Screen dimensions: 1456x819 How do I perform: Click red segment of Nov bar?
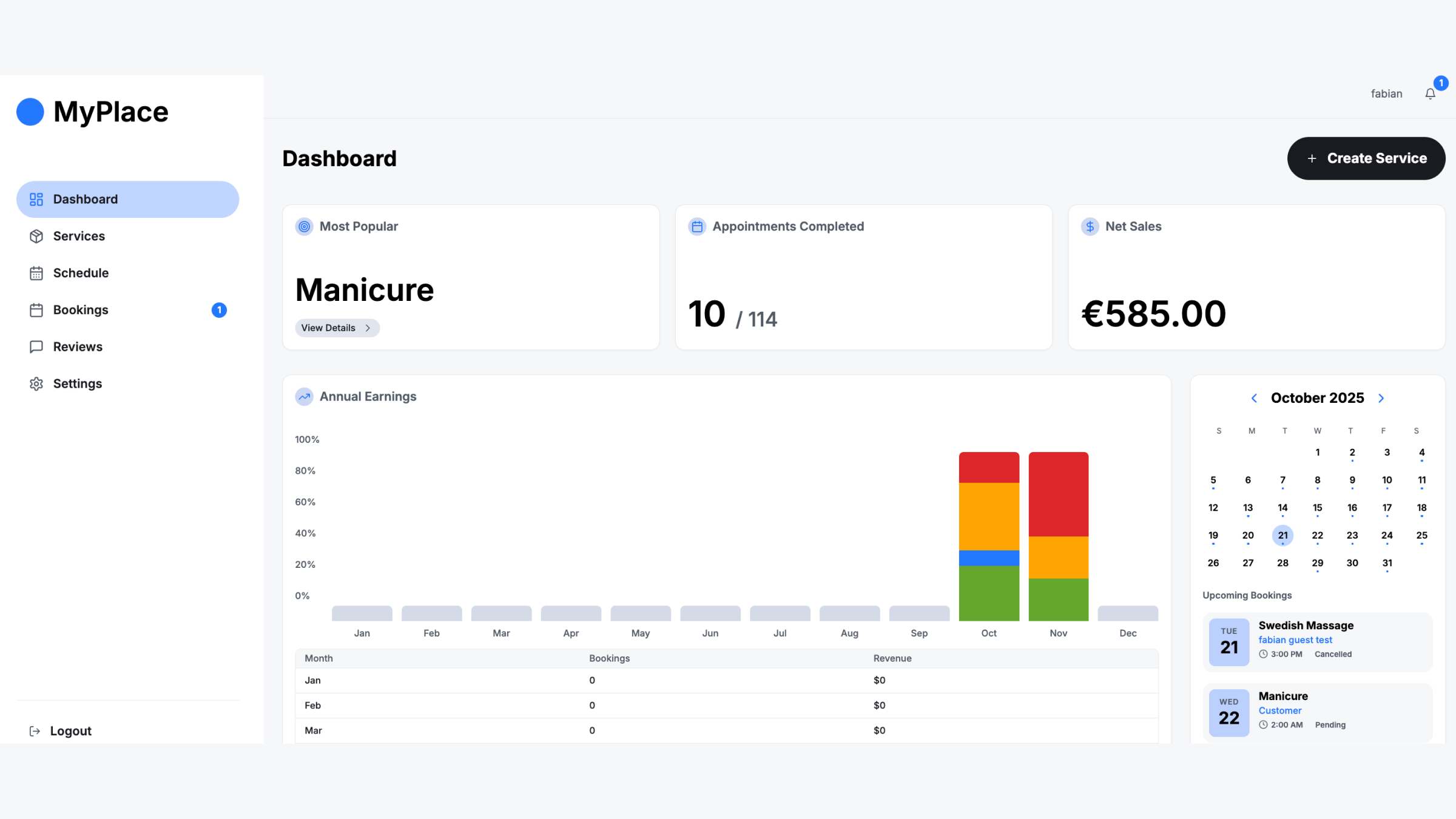pos(1058,494)
